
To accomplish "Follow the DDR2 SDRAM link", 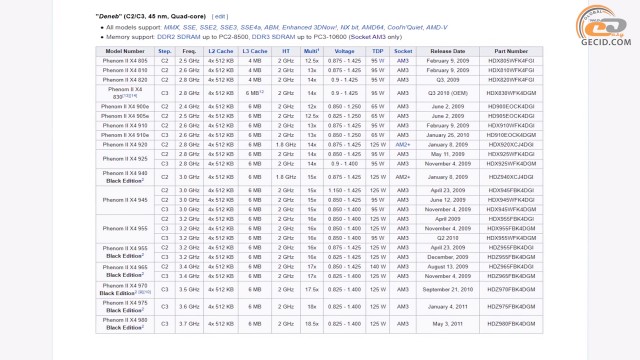I will pyautogui.click(x=178, y=37).
